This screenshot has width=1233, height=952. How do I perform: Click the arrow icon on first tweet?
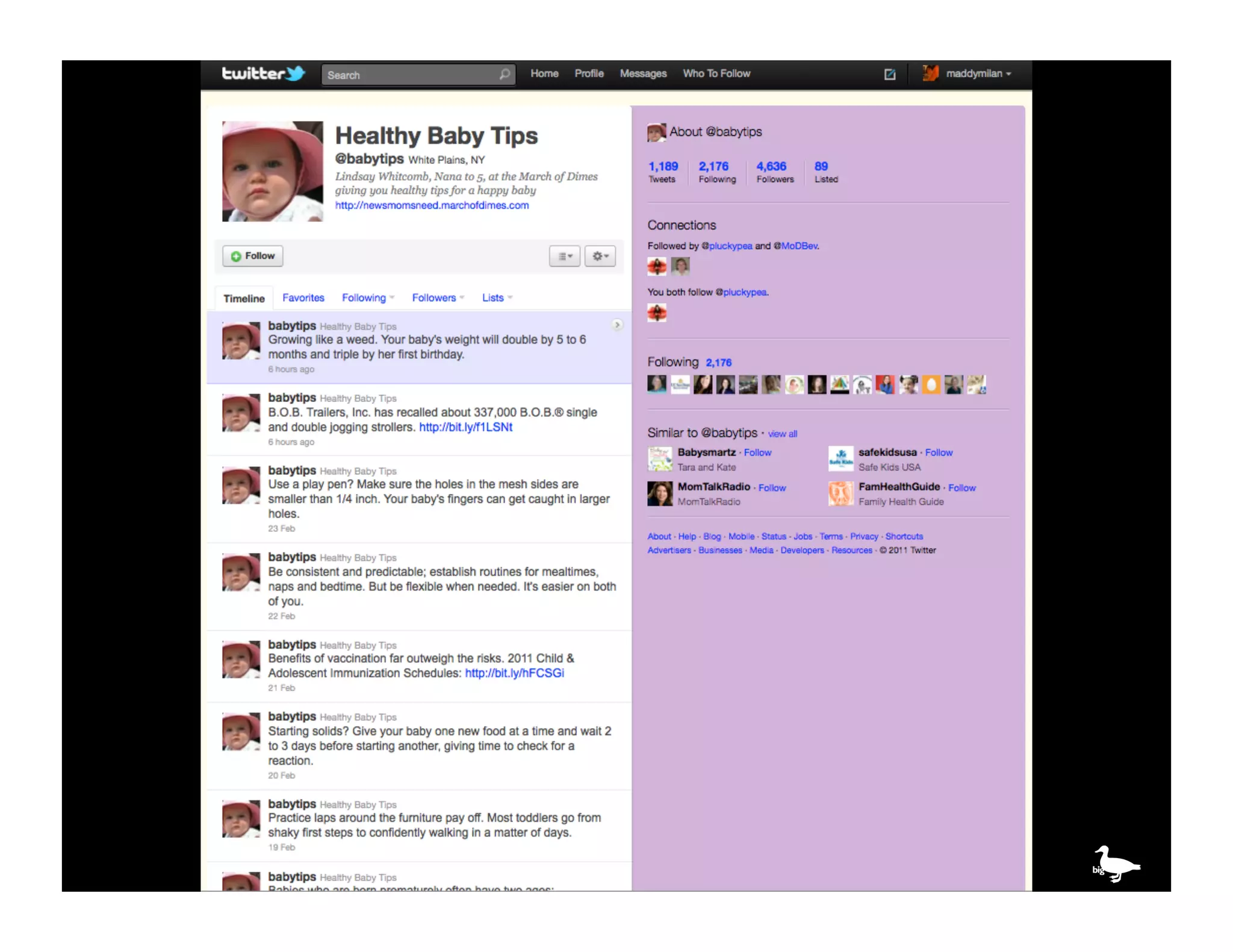pos(617,326)
